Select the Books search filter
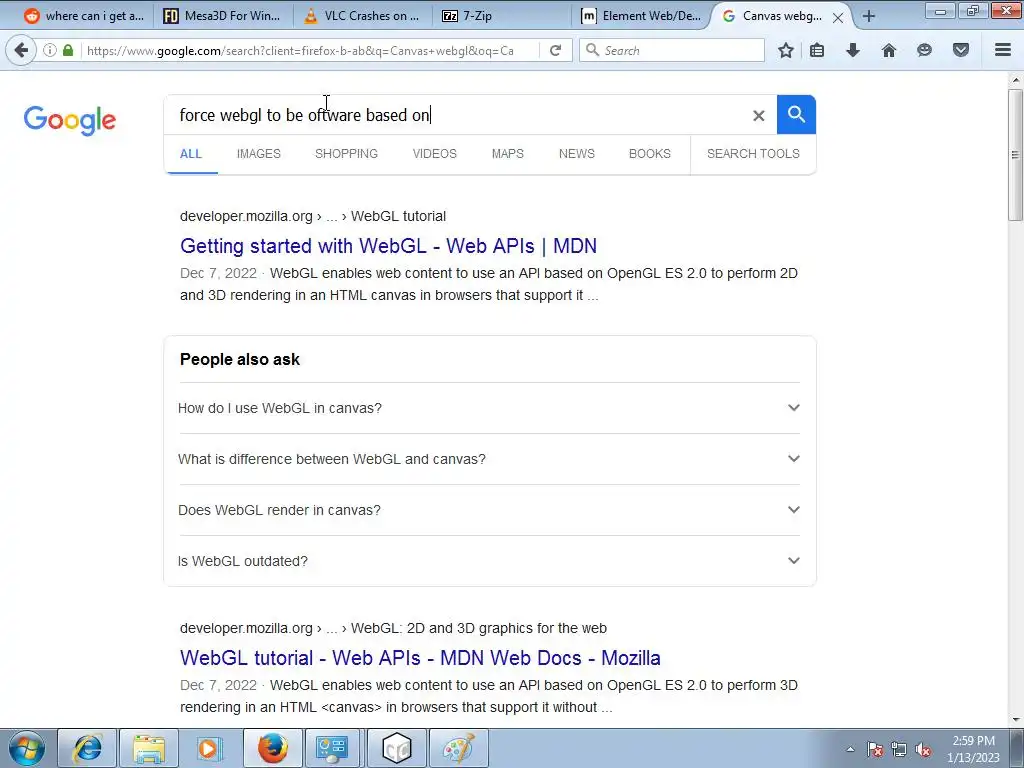The width and height of the screenshot is (1024, 768). tap(650, 153)
